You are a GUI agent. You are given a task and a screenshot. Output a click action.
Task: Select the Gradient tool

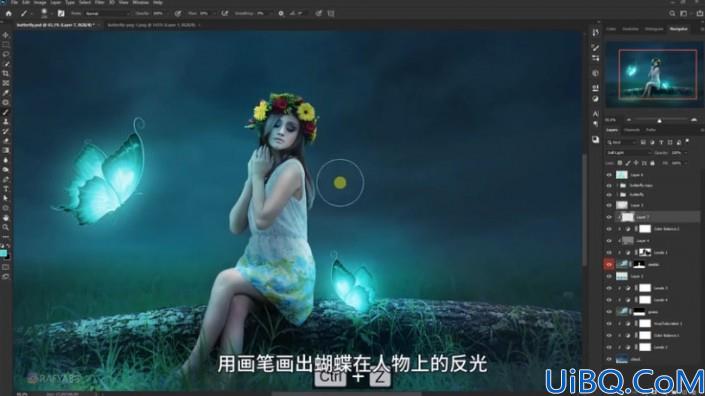click(x=5, y=150)
